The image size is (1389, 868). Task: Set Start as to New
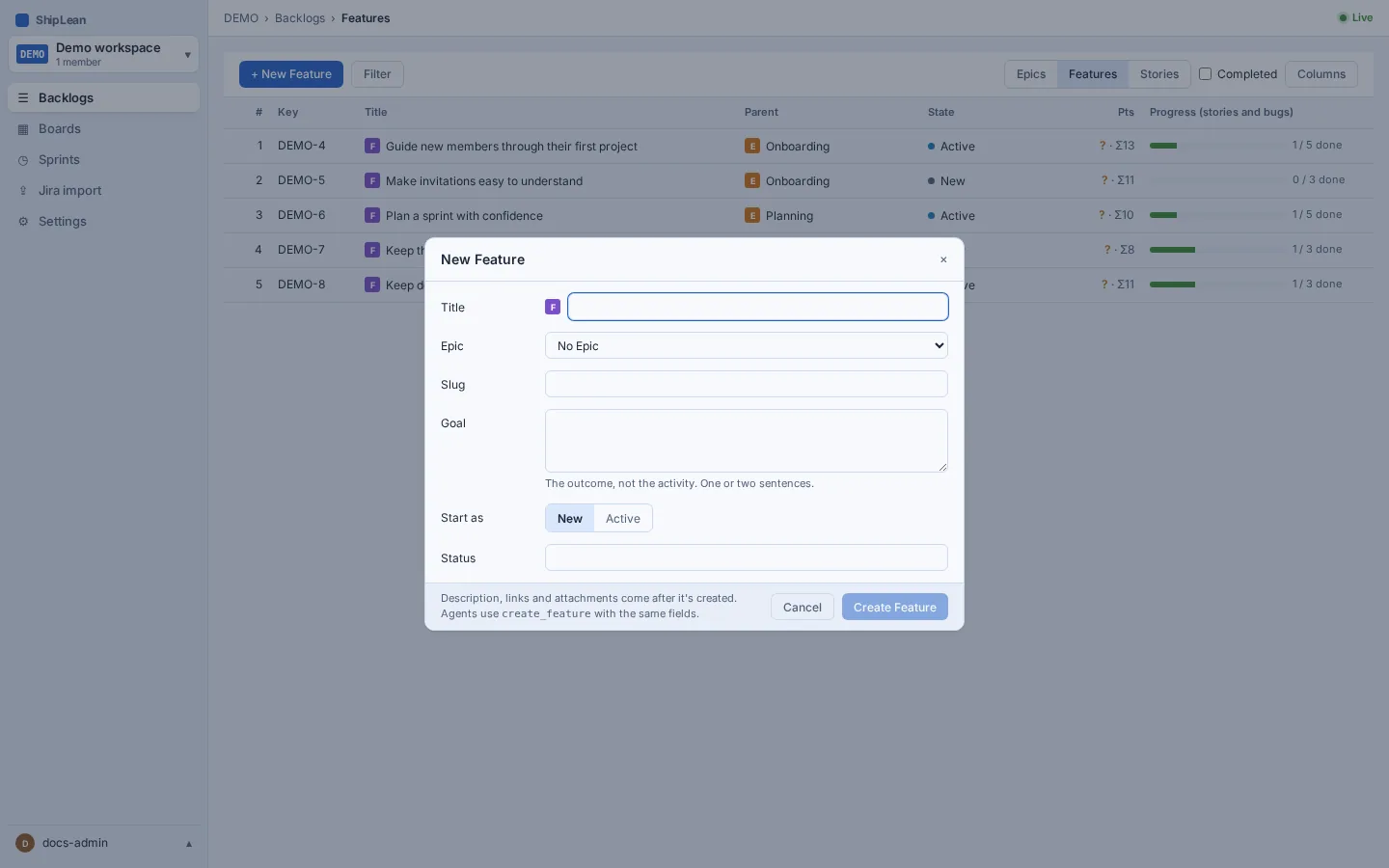570,518
